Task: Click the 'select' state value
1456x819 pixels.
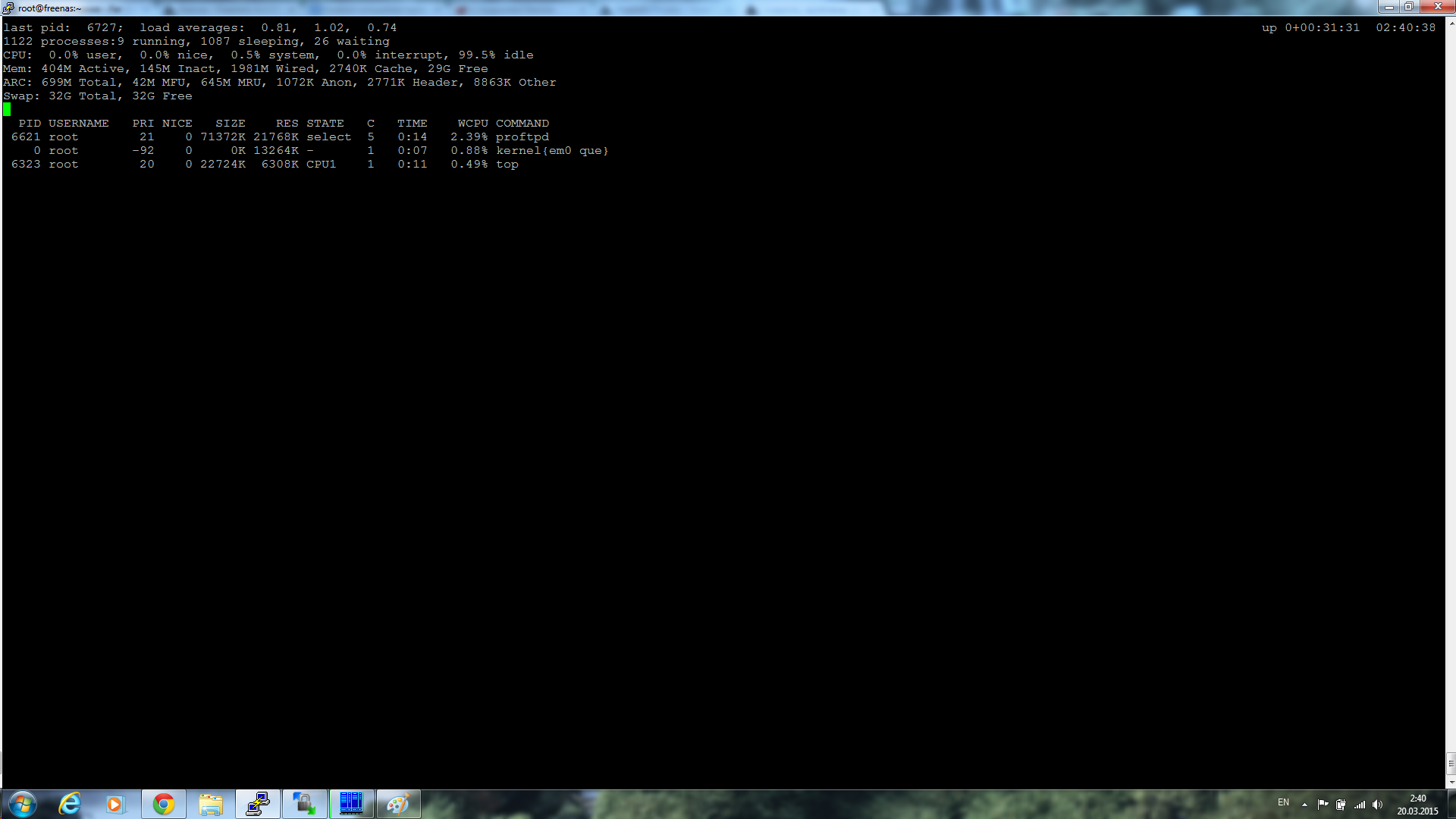Action: pos(328,137)
